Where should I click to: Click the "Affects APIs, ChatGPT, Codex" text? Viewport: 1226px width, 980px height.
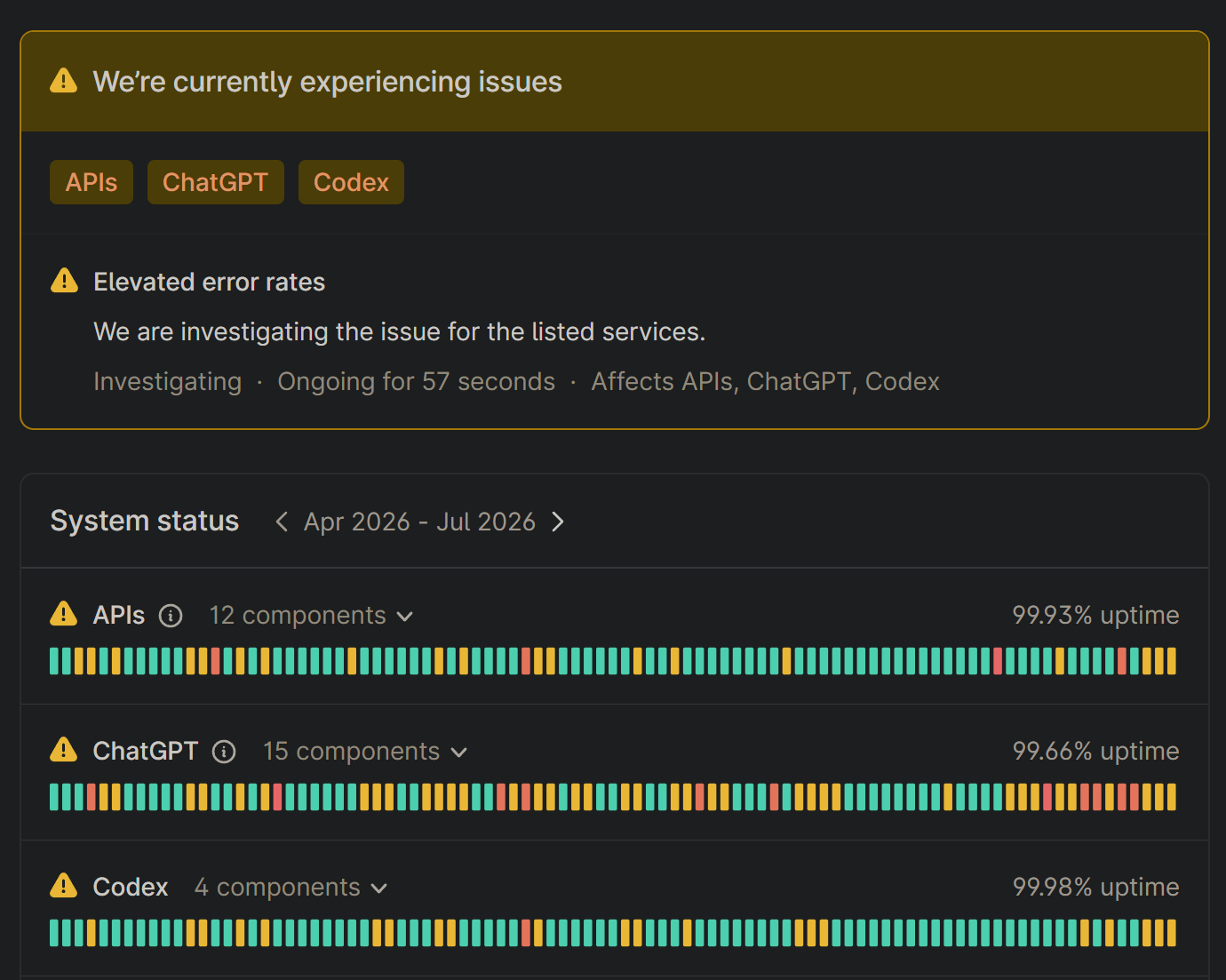point(766,381)
